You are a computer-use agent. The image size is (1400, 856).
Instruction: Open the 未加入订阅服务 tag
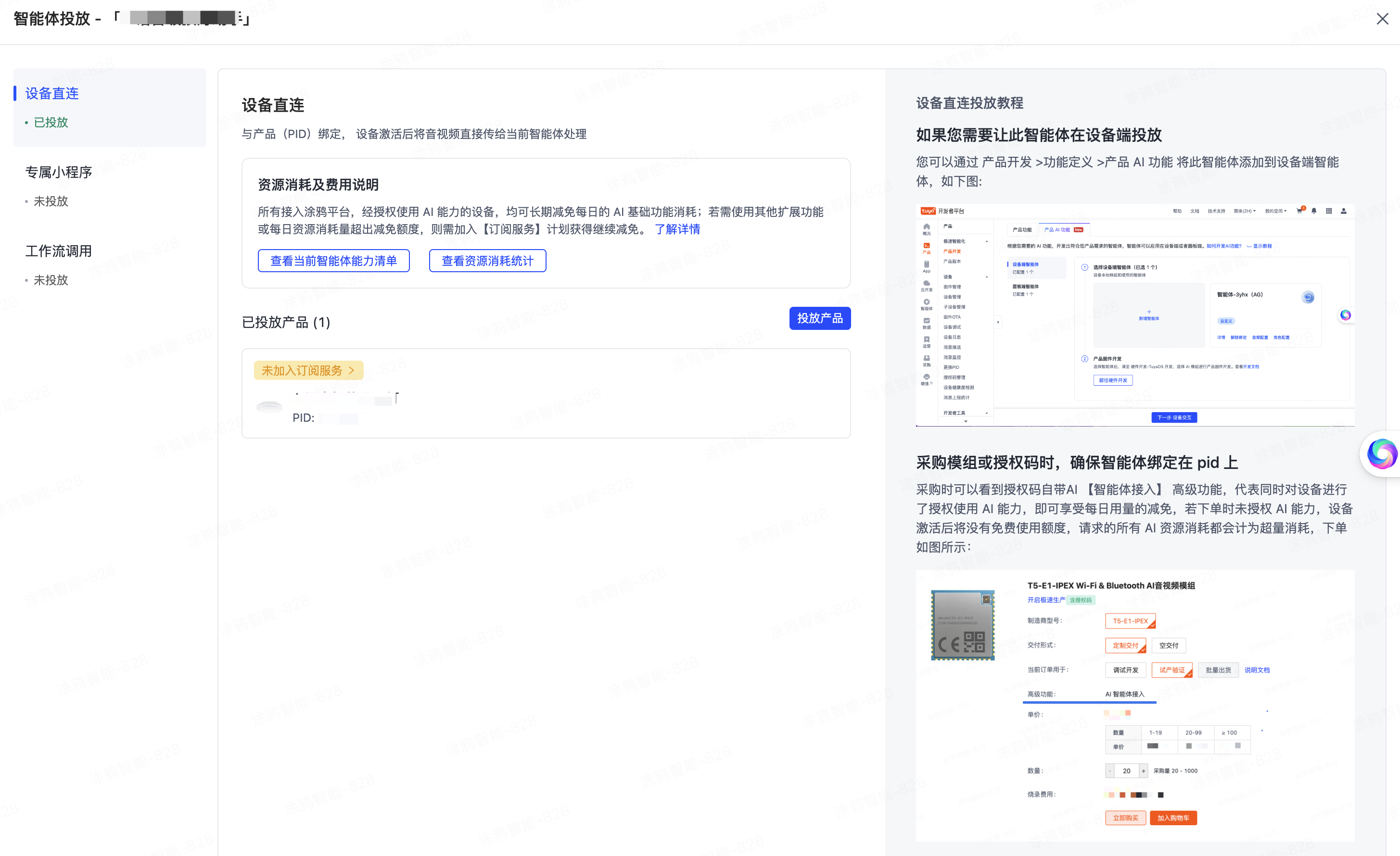308,370
